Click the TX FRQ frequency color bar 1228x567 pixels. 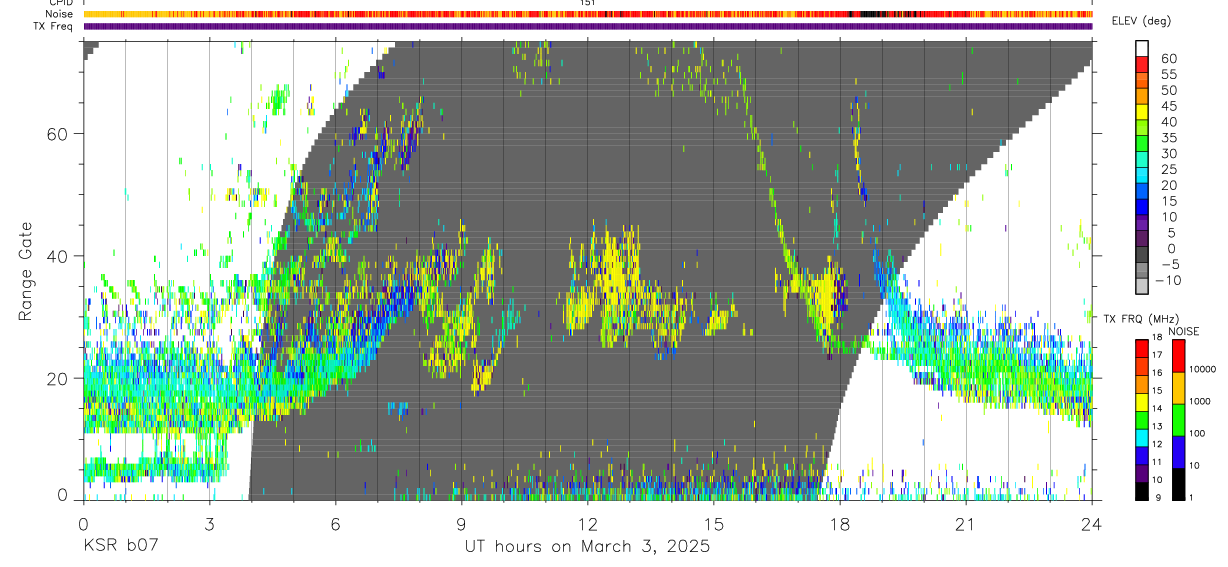[x=1142, y=419]
